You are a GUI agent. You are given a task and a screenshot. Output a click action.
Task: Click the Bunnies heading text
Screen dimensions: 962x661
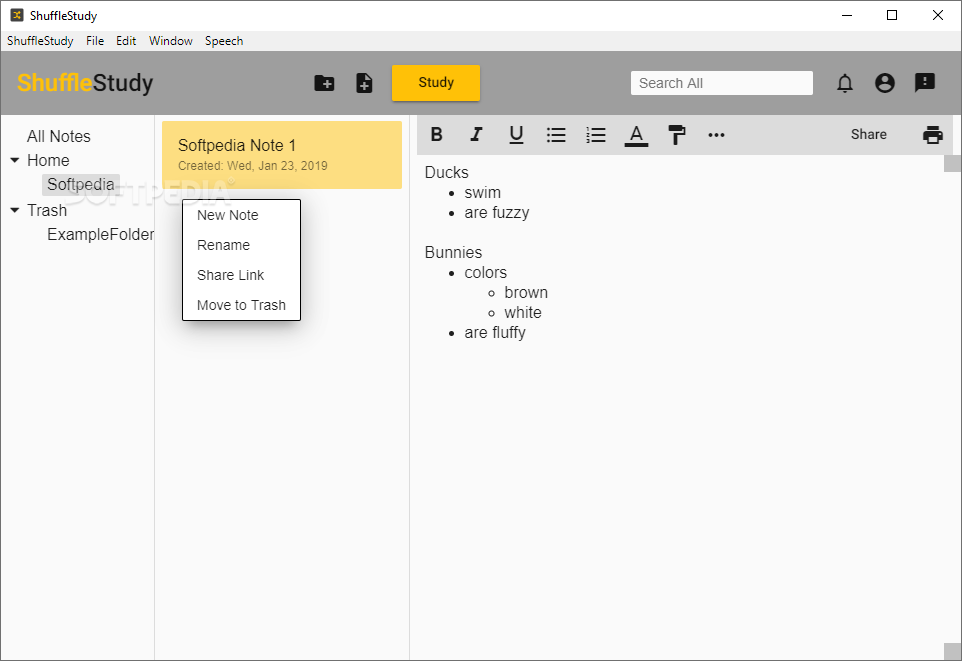tap(453, 252)
